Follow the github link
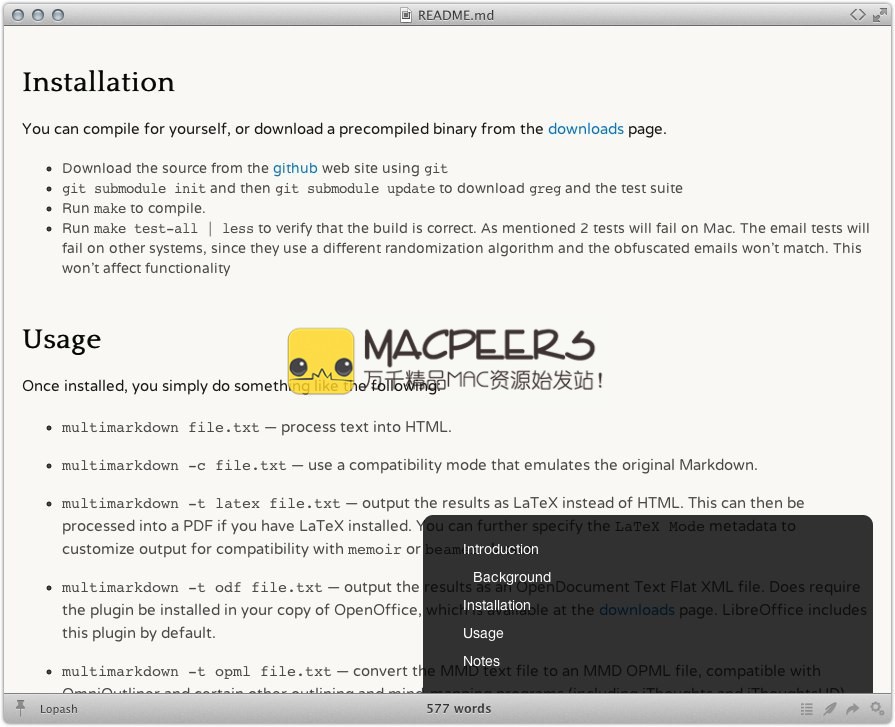Image resolution: width=895 pixels, height=727 pixels. pyautogui.click(x=295, y=168)
